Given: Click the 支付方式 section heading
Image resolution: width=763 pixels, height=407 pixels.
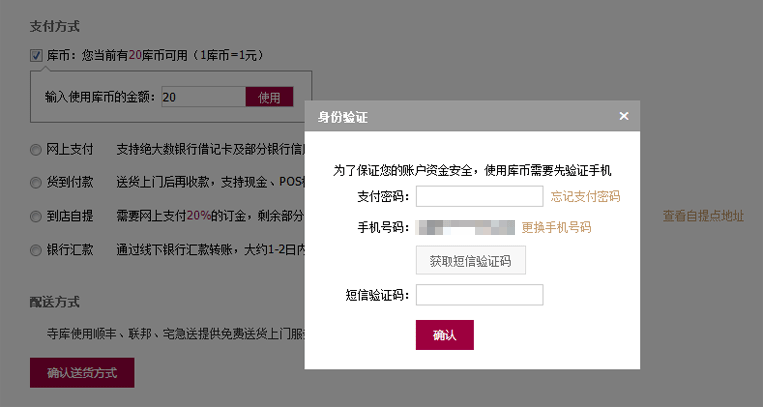Looking at the screenshot, I should 54,26.
